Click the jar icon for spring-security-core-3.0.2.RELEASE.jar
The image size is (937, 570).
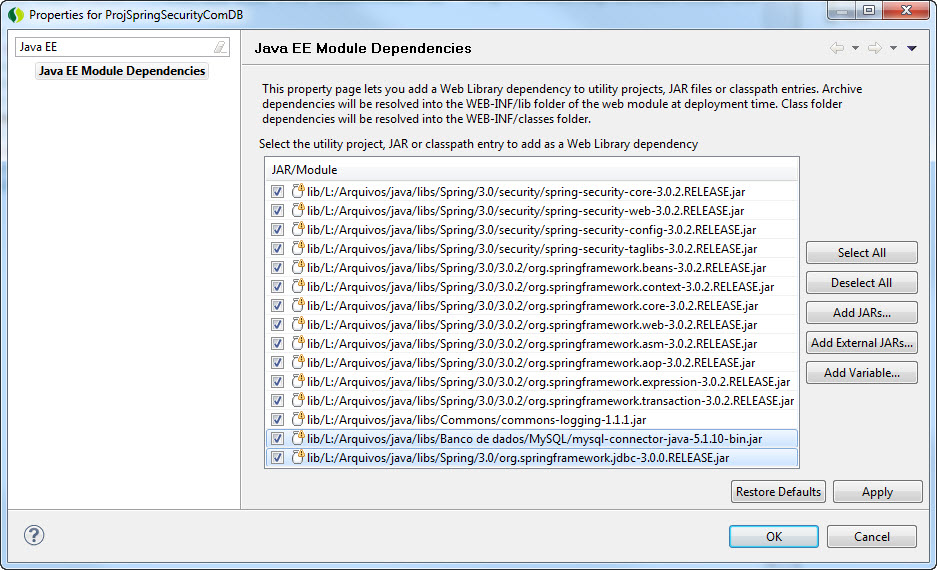click(x=298, y=191)
